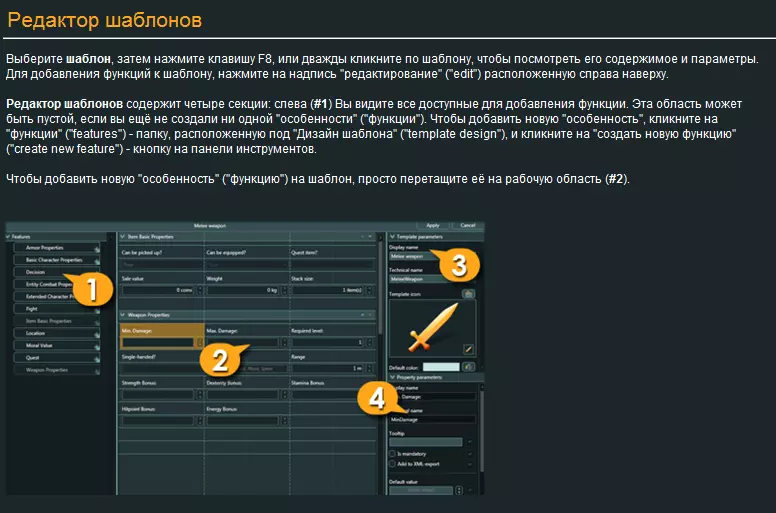
Task: Click the drag-hand icon on the Quest feature
Action: pos(97,360)
